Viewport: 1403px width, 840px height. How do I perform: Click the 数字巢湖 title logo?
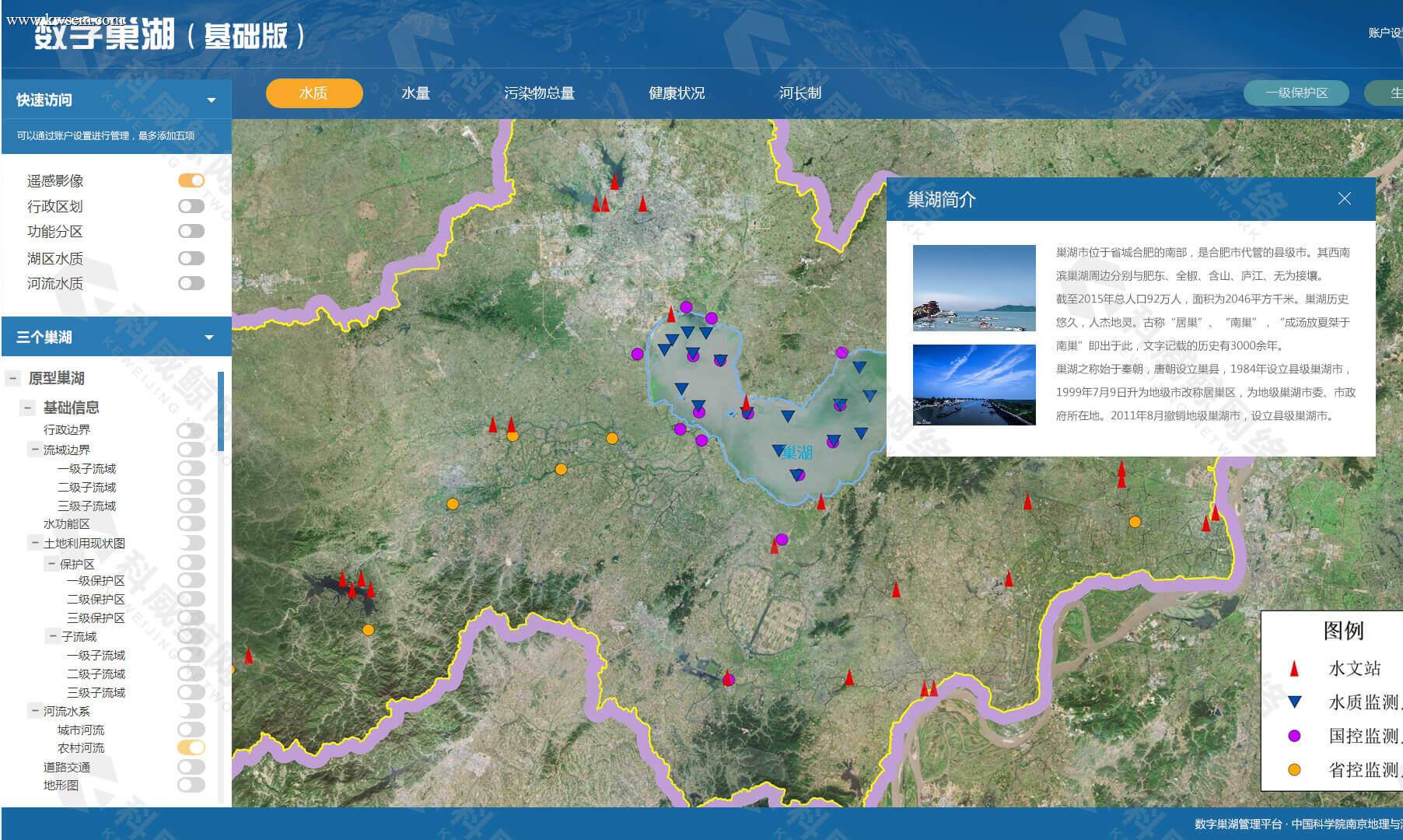[169, 36]
